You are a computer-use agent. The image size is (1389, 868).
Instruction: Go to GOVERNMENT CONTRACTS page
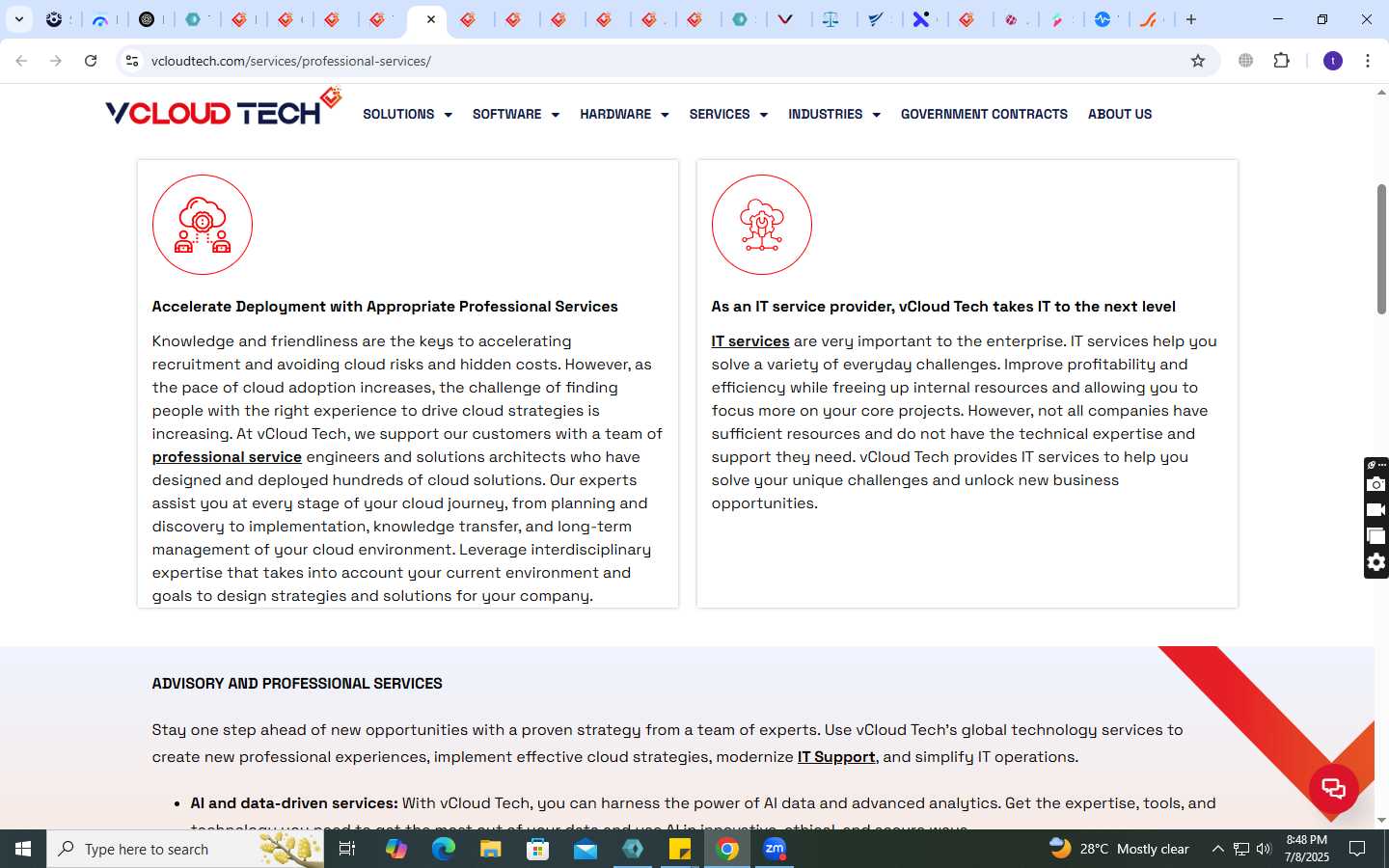pyautogui.click(x=984, y=114)
